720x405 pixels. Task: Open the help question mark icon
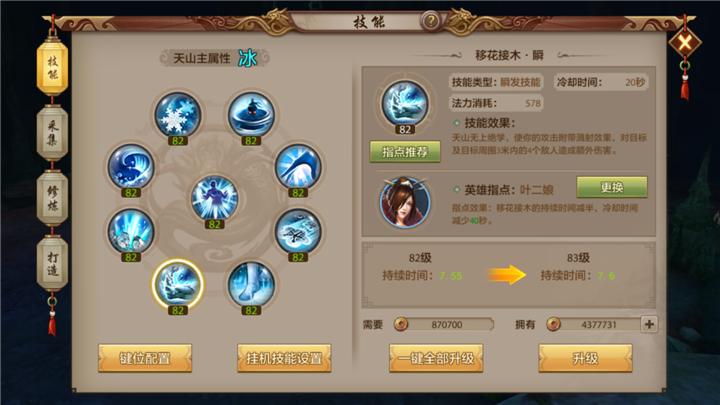pyautogui.click(x=431, y=21)
